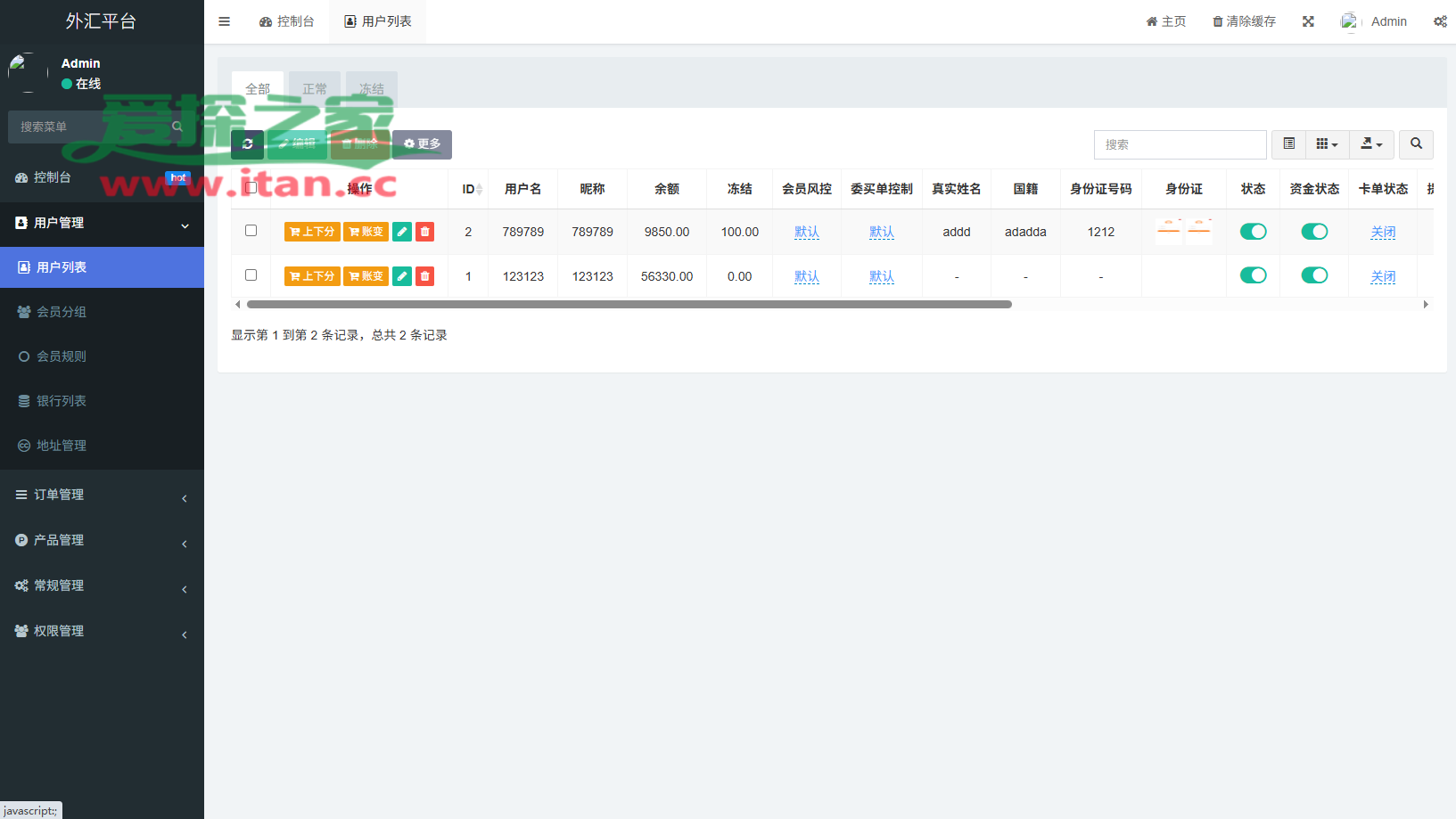
Task: Toggle the table view list icon
Action: tap(1288, 144)
